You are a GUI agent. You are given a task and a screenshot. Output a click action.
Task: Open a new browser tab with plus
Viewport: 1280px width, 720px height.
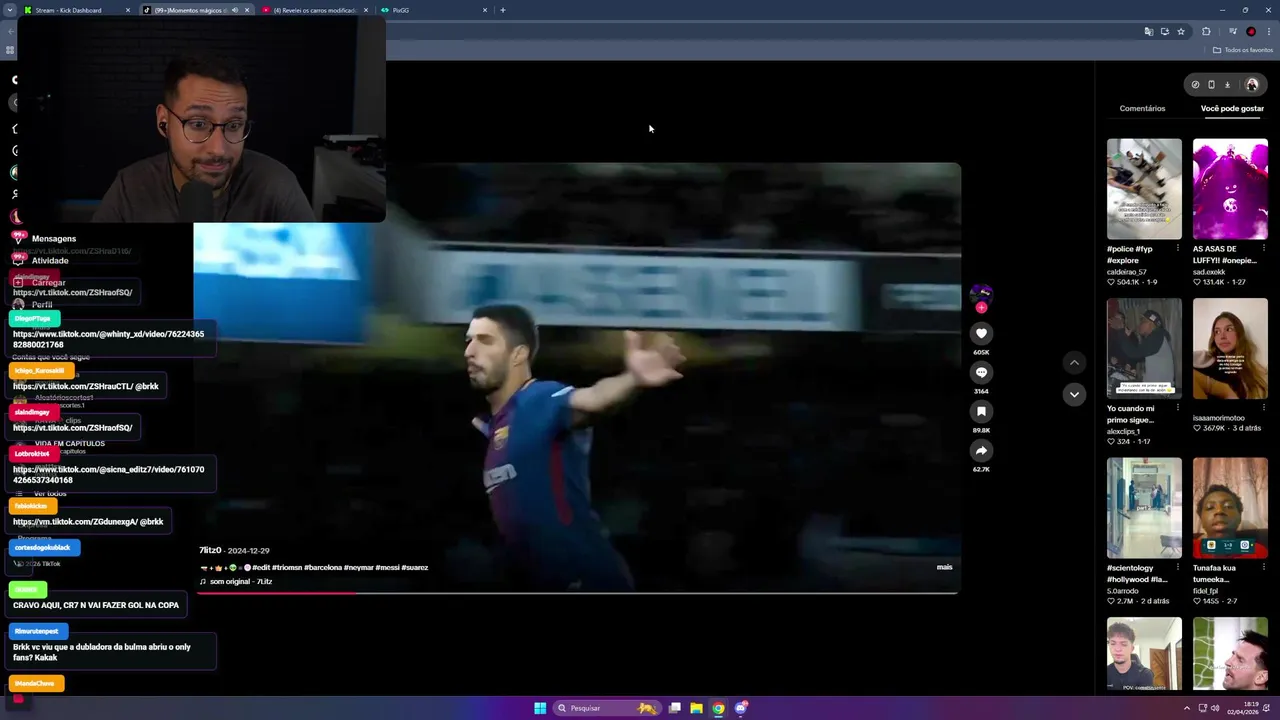502,10
